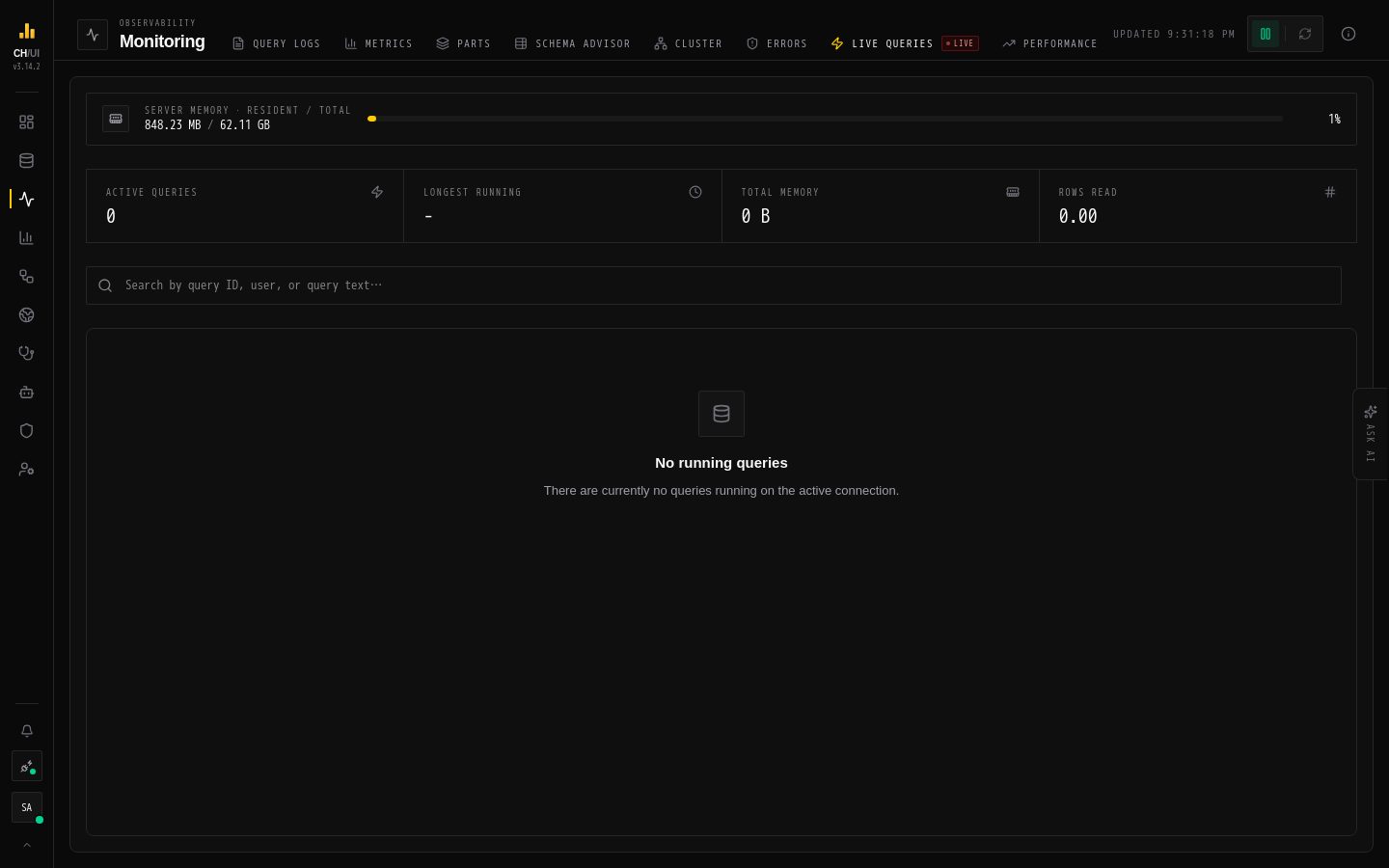This screenshot has width=1389, height=868.
Task: Click the "No running queries" heading
Action: [722, 463]
